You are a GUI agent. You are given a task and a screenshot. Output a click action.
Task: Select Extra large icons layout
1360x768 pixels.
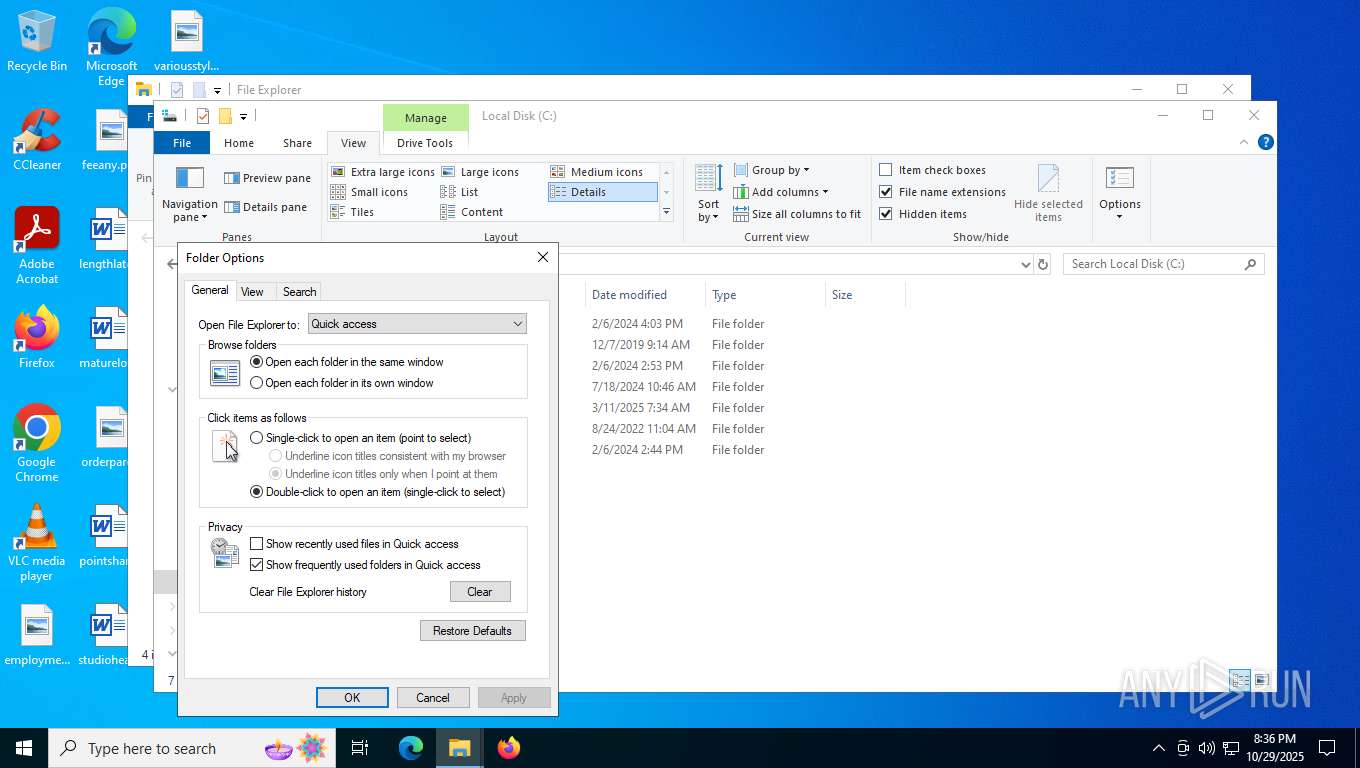pyautogui.click(x=383, y=172)
